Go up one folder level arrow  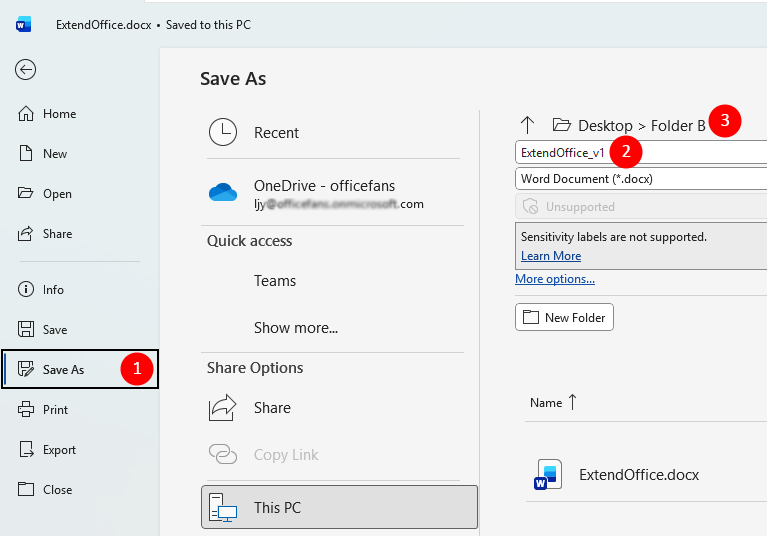tap(527, 125)
